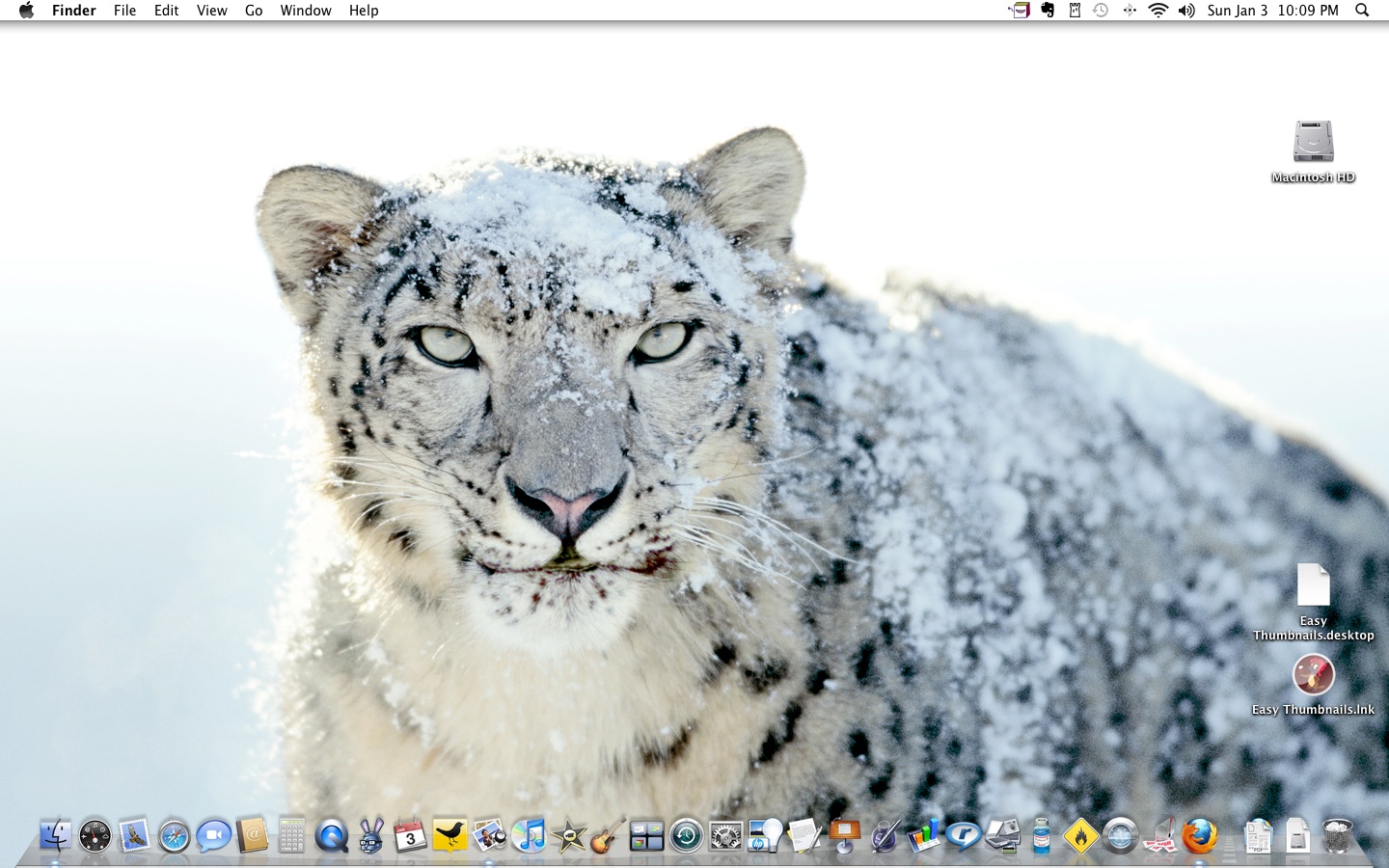Open Safari from the Dock
This screenshot has height=868, width=1389.
tap(174, 835)
